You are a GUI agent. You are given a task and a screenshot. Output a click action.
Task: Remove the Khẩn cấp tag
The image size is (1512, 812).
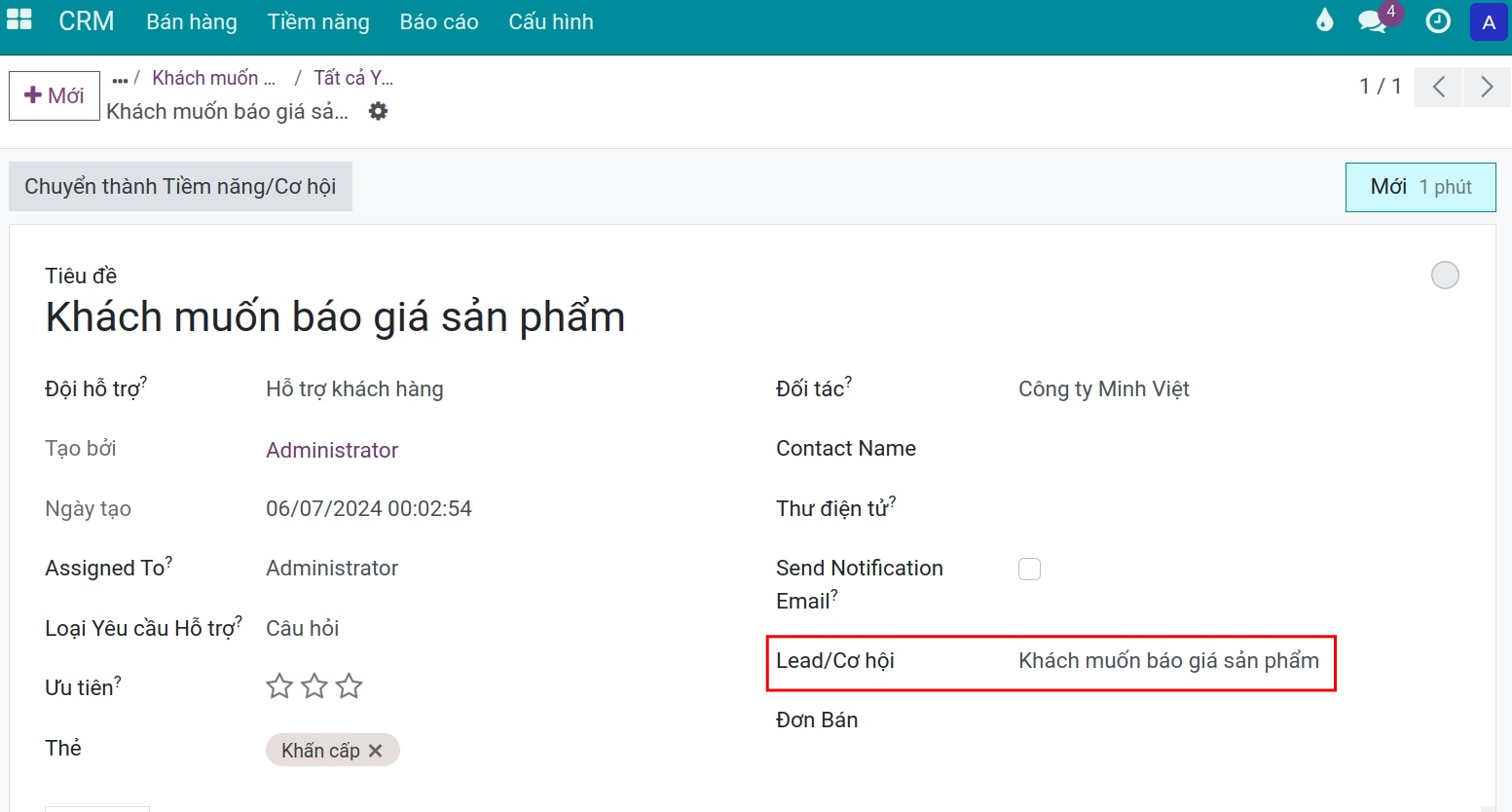(376, 751)
